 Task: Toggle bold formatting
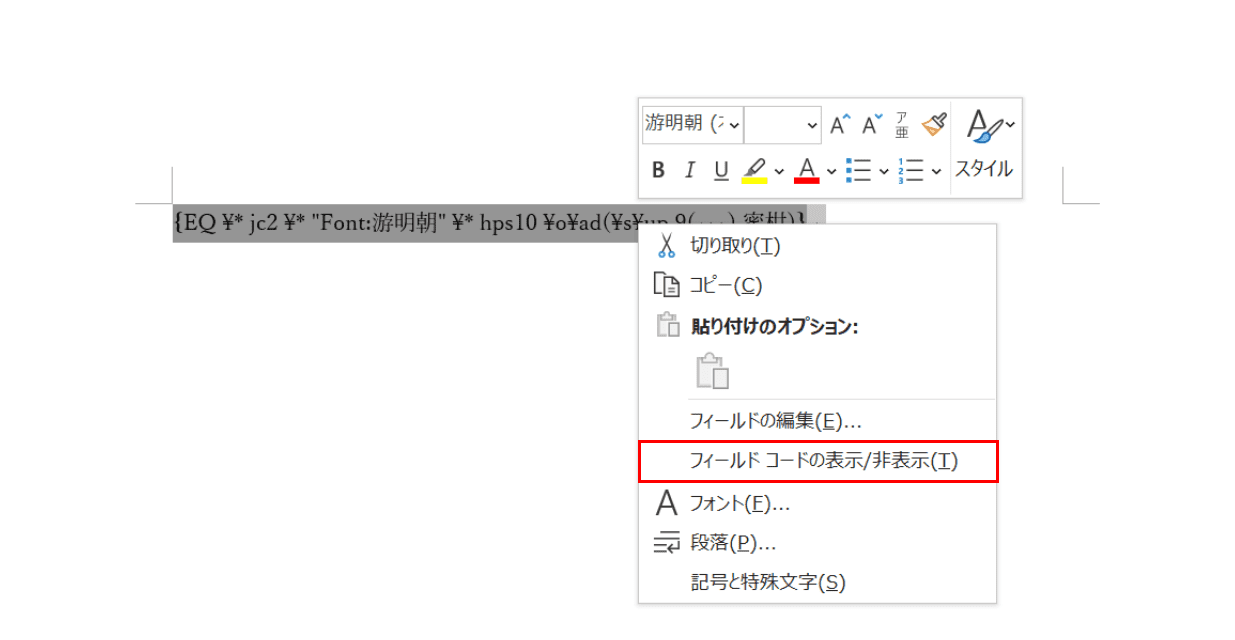coord(658,171)
